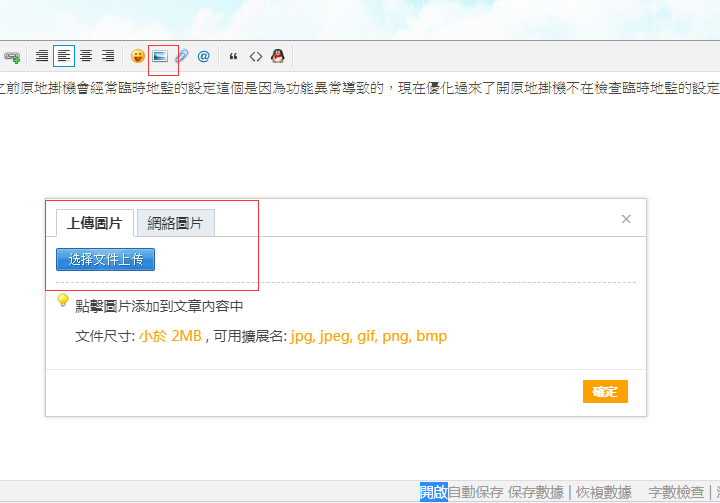The width and height of the screenshot is (720, 503).
Task: Click the QQ penguin icon
Action: pos(278,57)
